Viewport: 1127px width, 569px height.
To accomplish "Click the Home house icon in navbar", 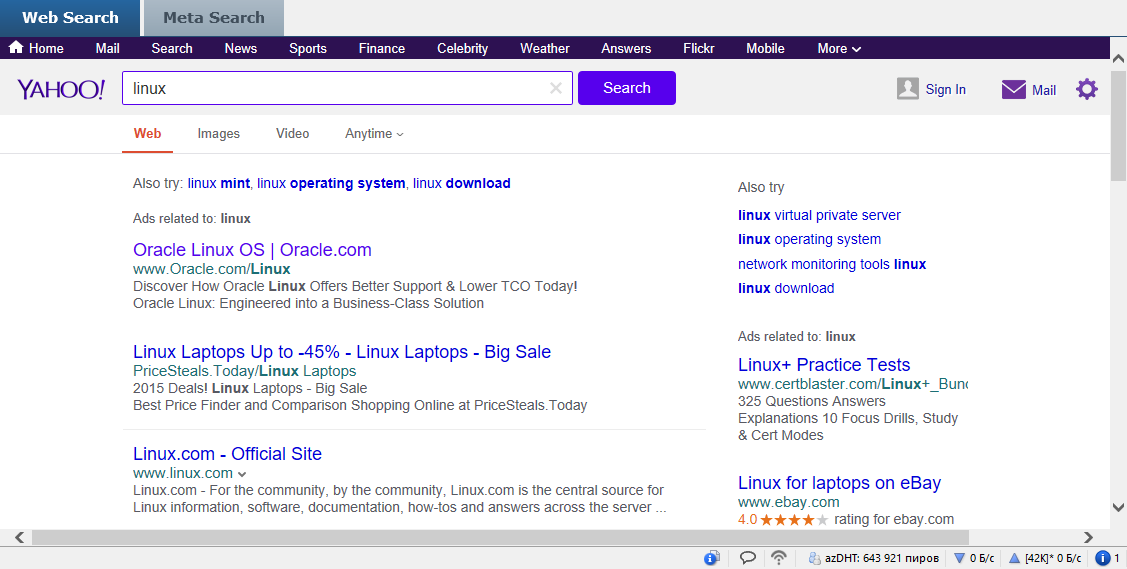I will pos(16,48).
